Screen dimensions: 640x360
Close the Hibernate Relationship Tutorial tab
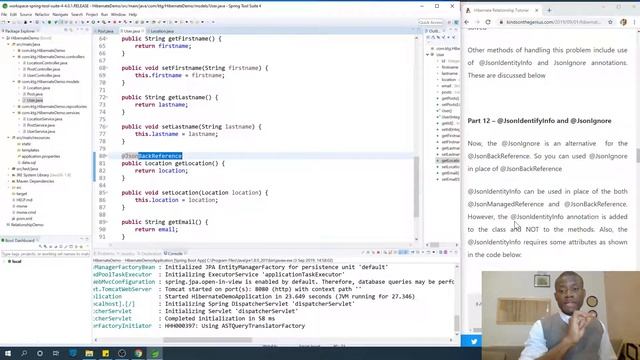(x=536, y=10)
